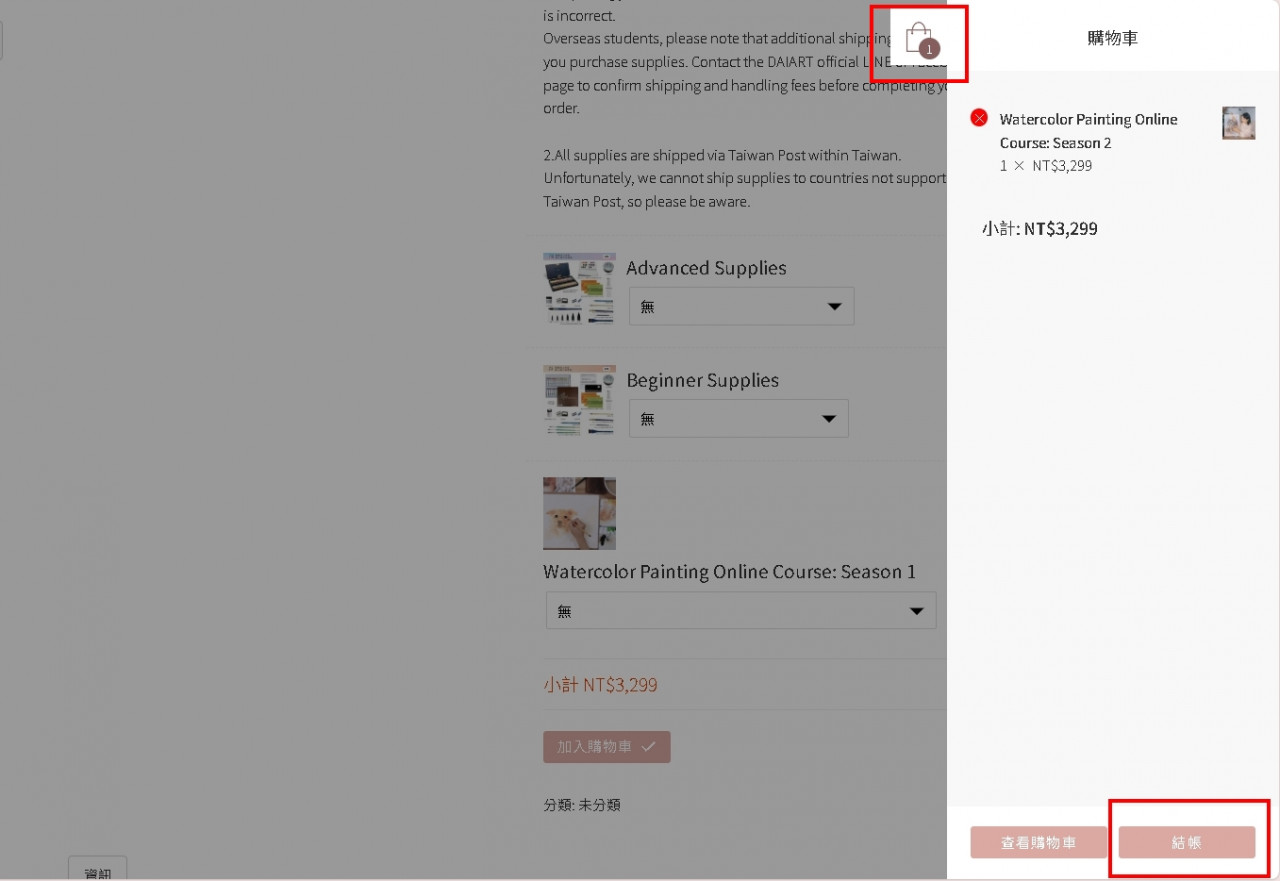The width and height of the screenshot is (1280, 881).
Task: Remove Watercolor Course Season 2 from cart
Action: pos(979,118)
